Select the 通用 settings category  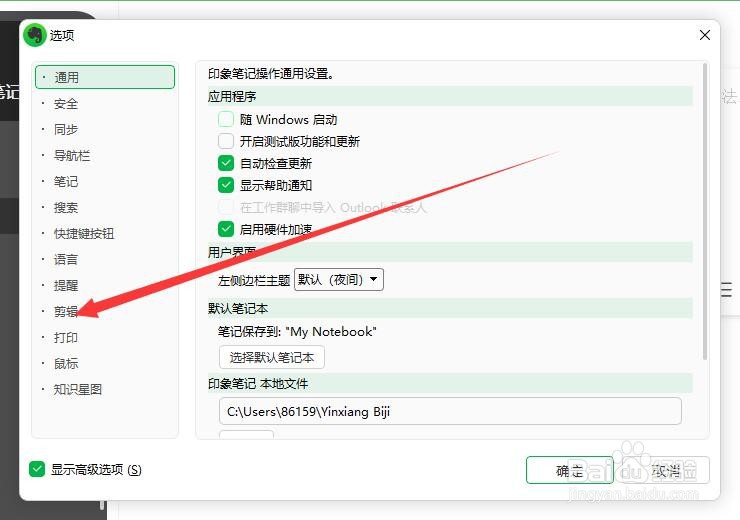(105, 77)
